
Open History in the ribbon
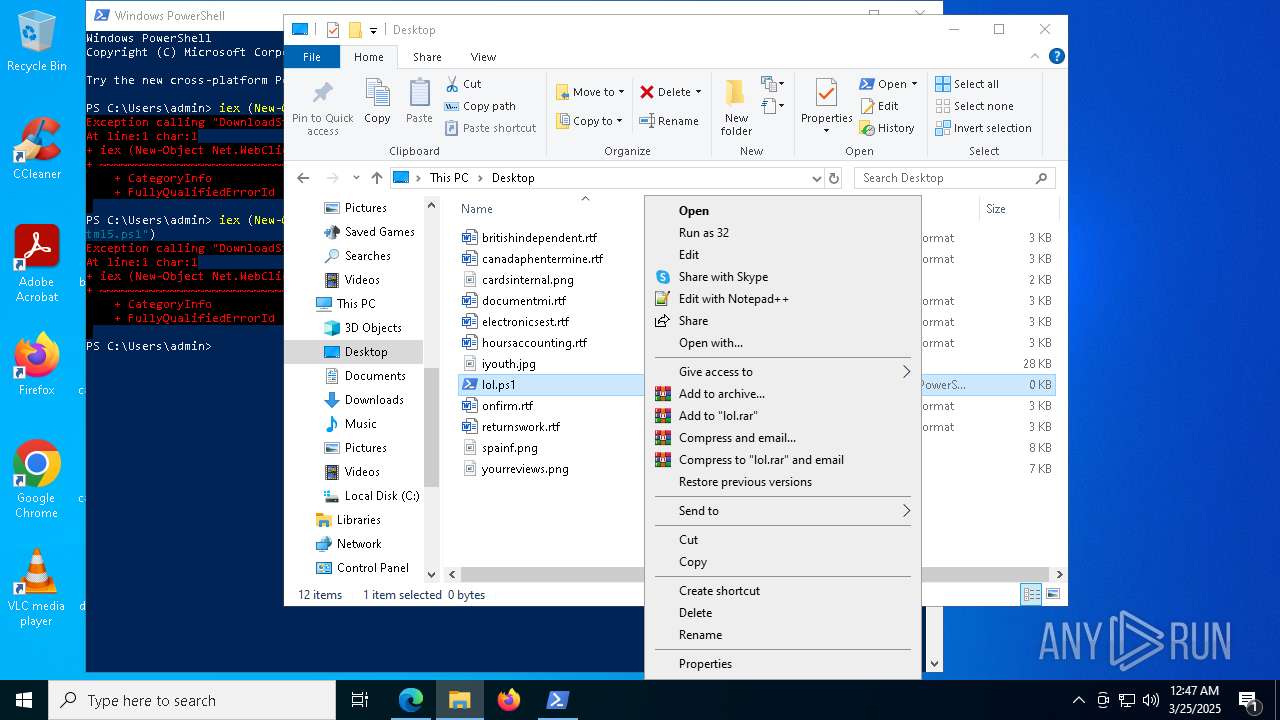click(x=887, y=128)
